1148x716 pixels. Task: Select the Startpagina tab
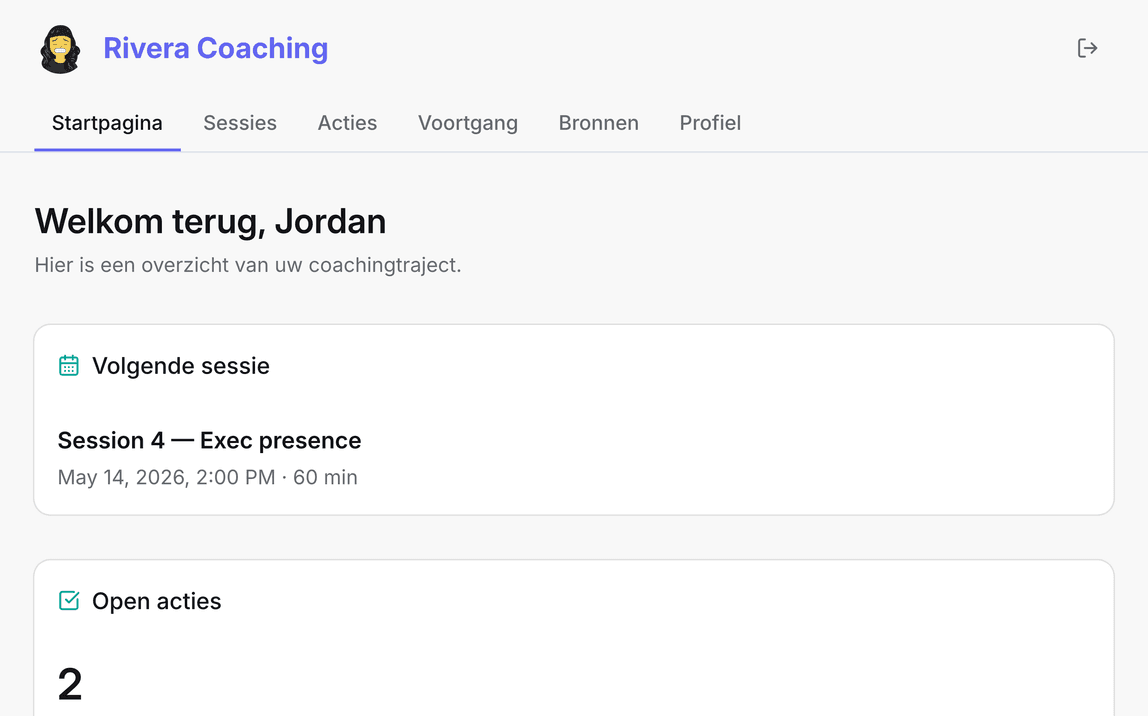107,123
